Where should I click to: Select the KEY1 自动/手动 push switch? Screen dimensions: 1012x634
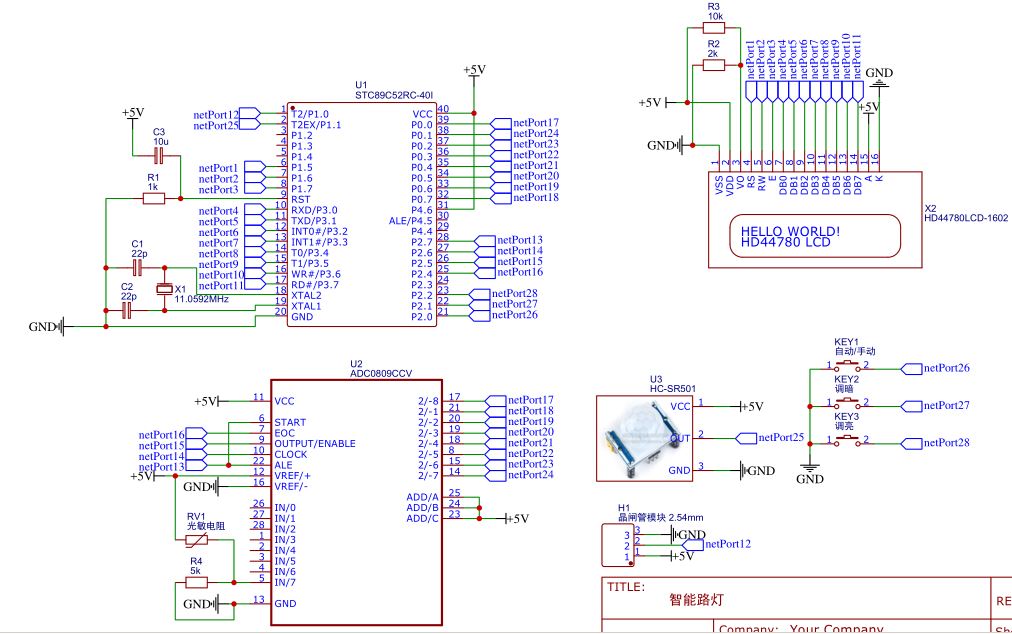click(x=847, y=367)
